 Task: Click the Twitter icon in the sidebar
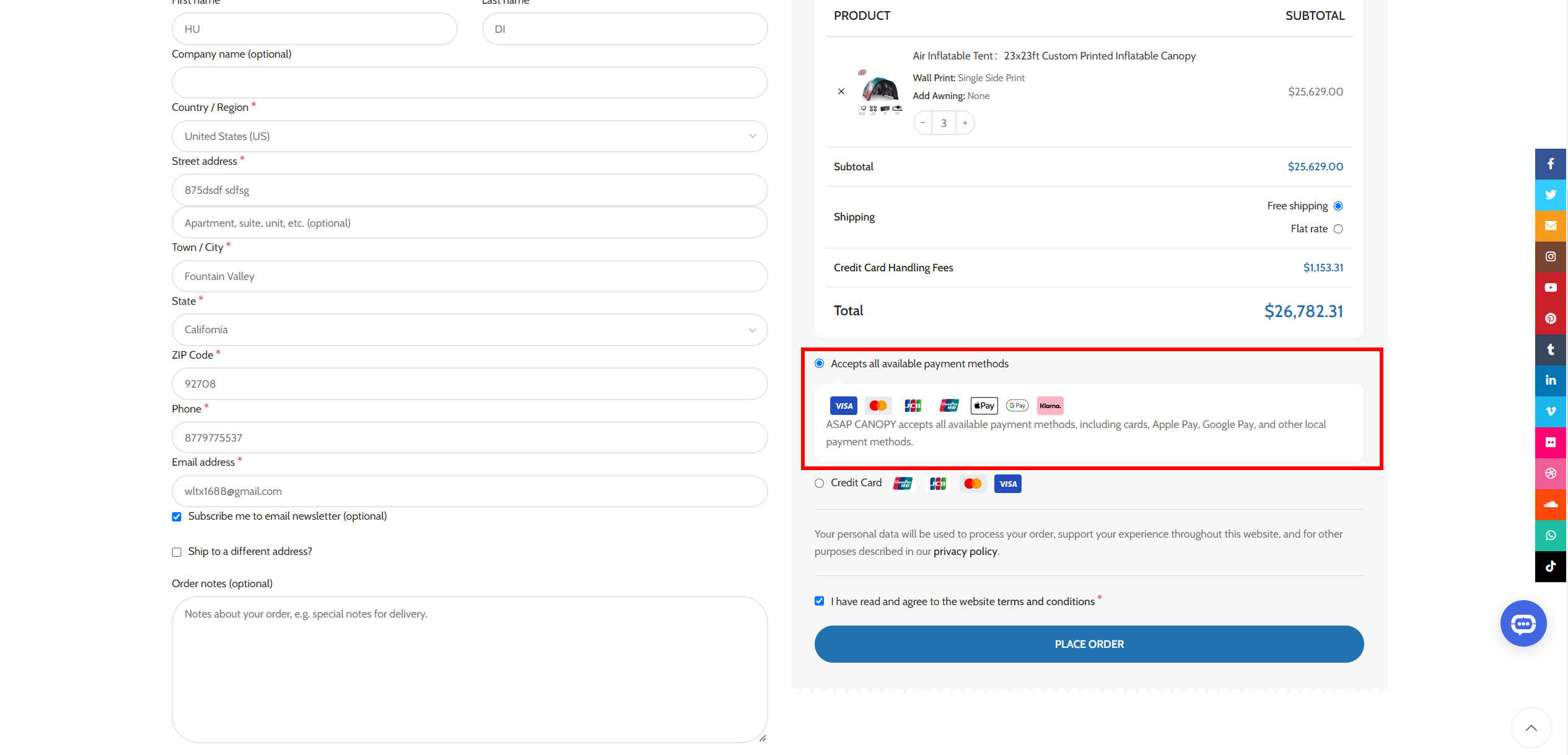pos(1551,194)
